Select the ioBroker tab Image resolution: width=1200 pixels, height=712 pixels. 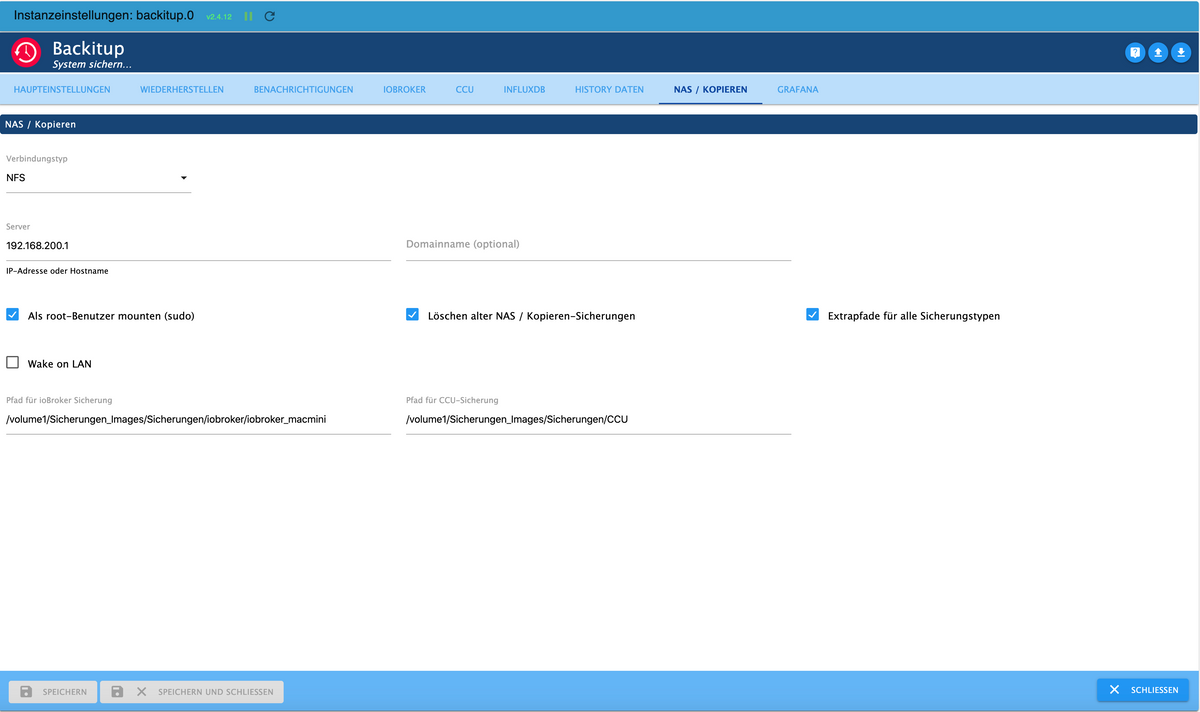(x=404, y=89)
